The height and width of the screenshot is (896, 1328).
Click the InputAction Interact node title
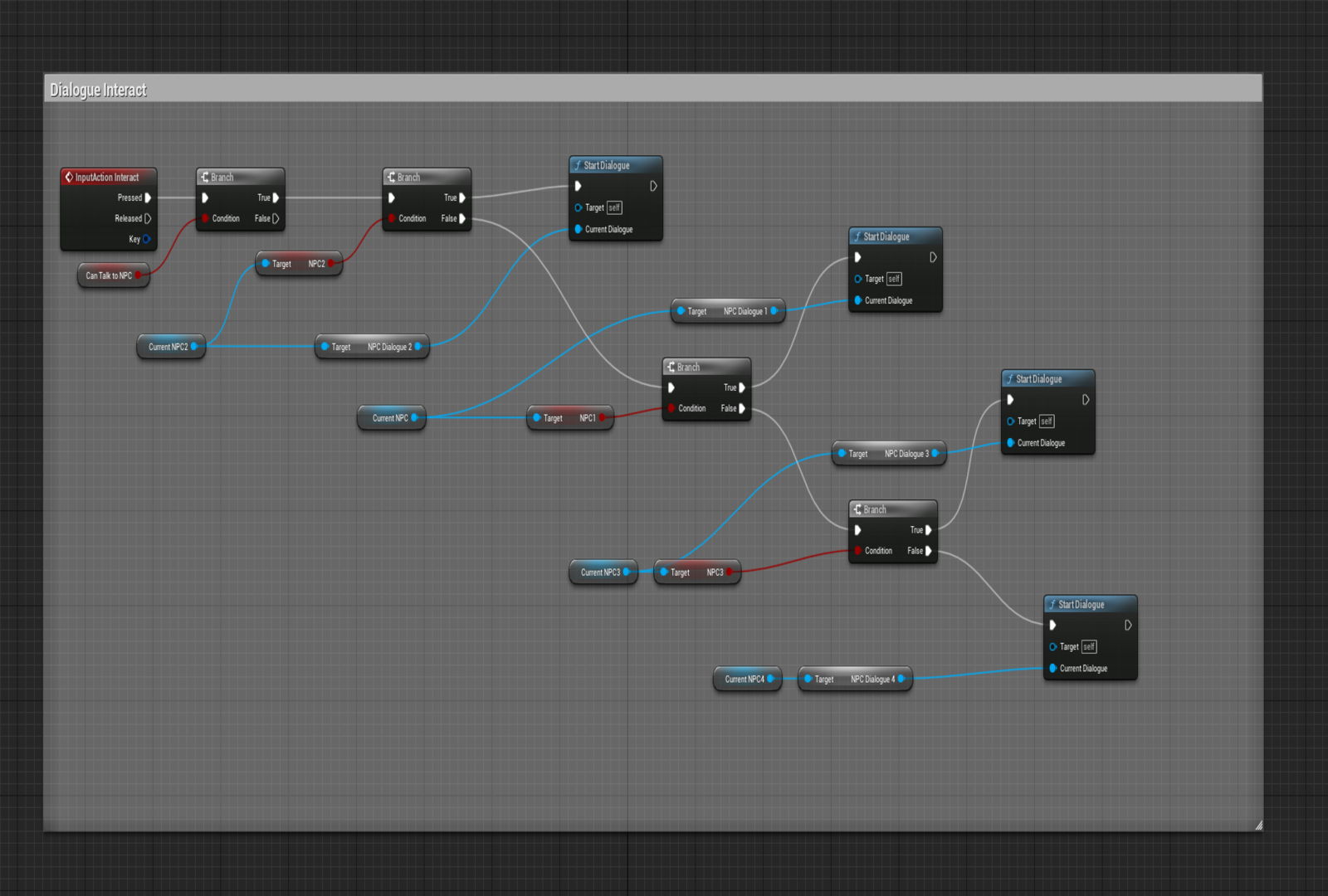click(107, 177)
